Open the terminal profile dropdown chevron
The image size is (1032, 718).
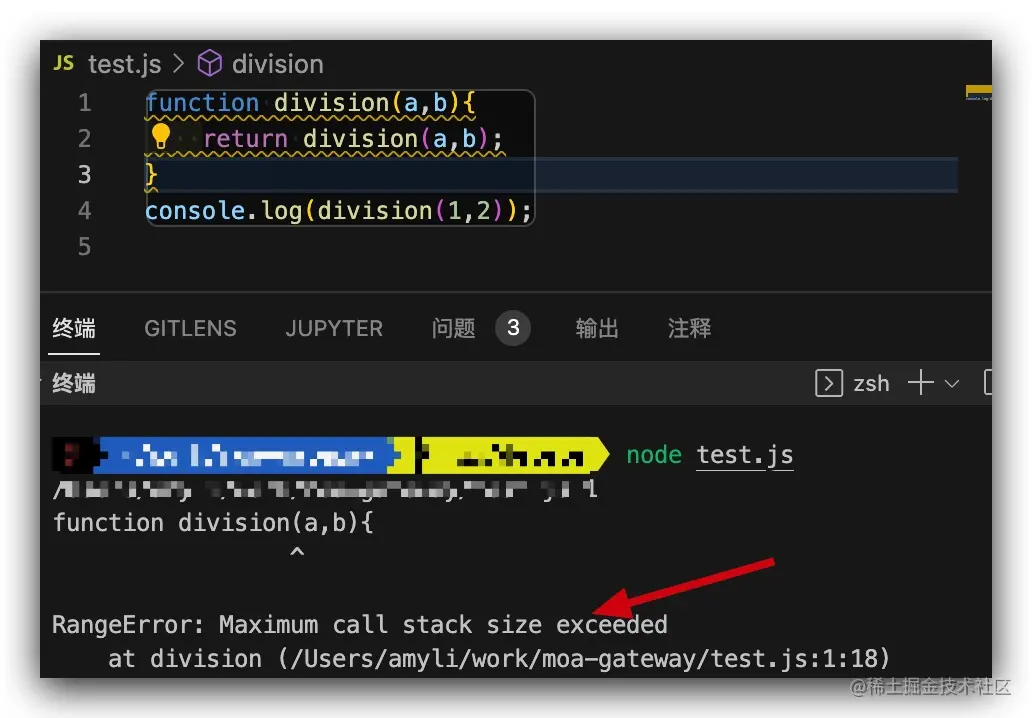951,383
